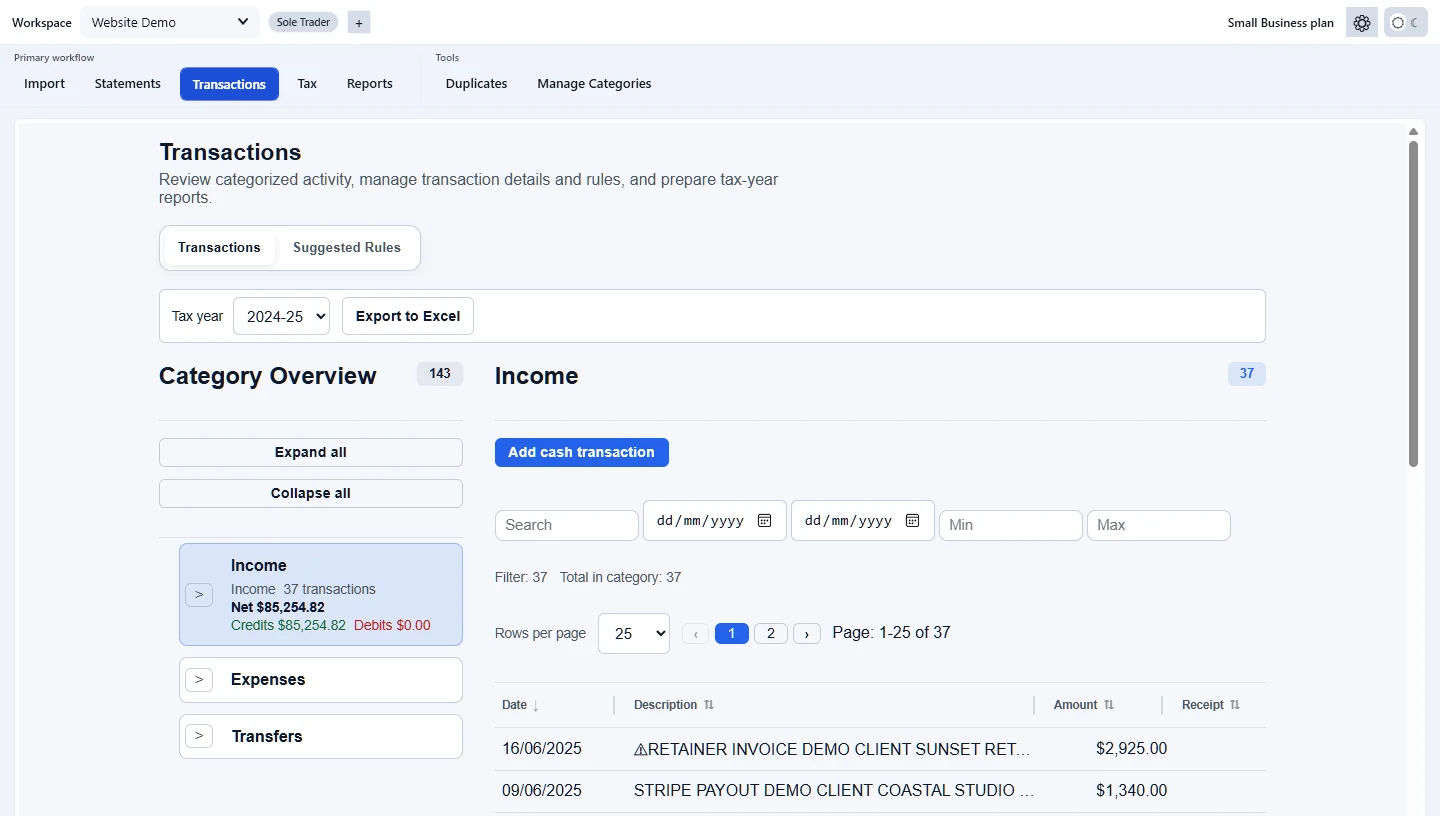Click Net $85,254.82 text

(x=278, y=607)
